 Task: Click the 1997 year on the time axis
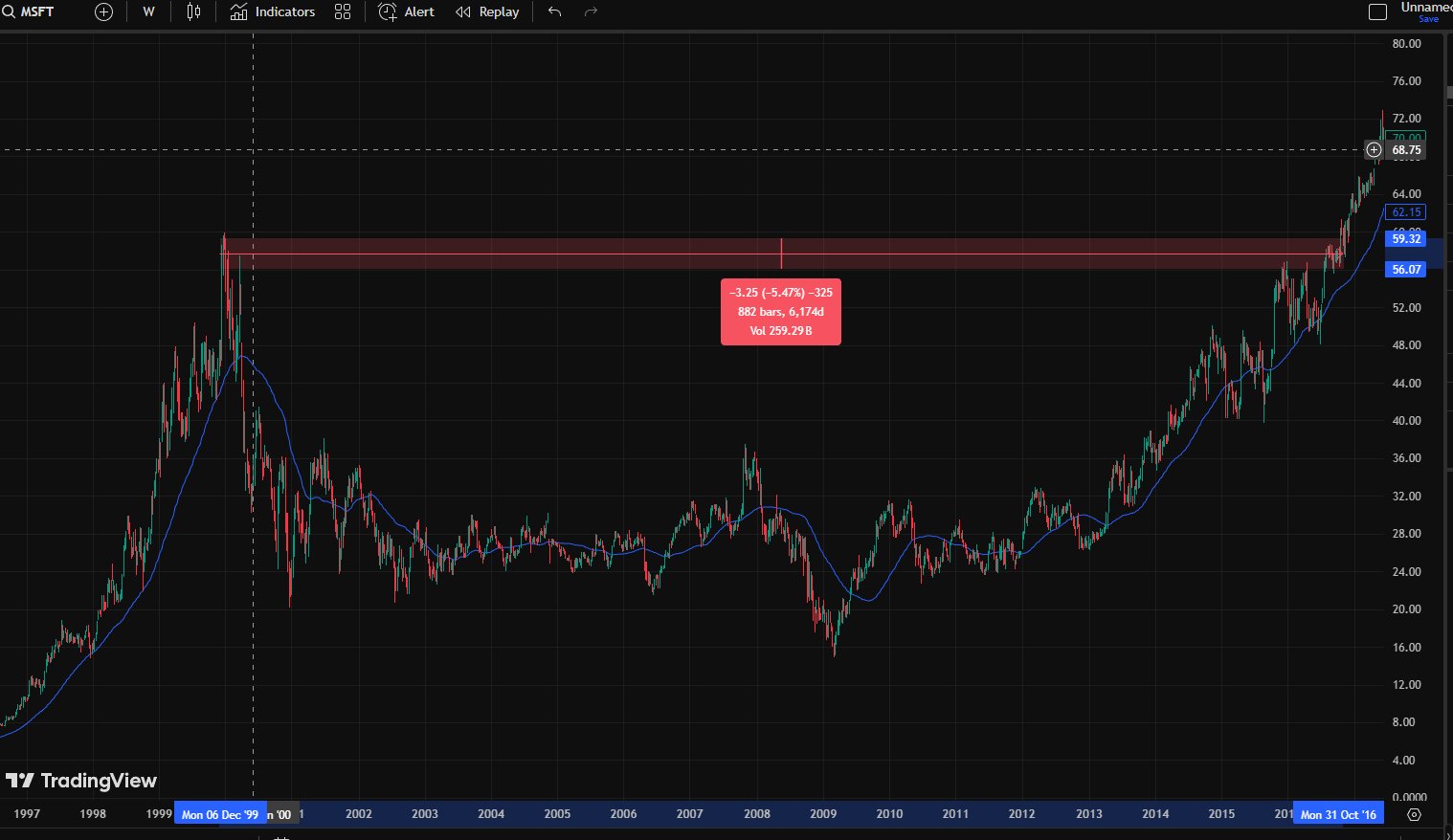[27, 814]
